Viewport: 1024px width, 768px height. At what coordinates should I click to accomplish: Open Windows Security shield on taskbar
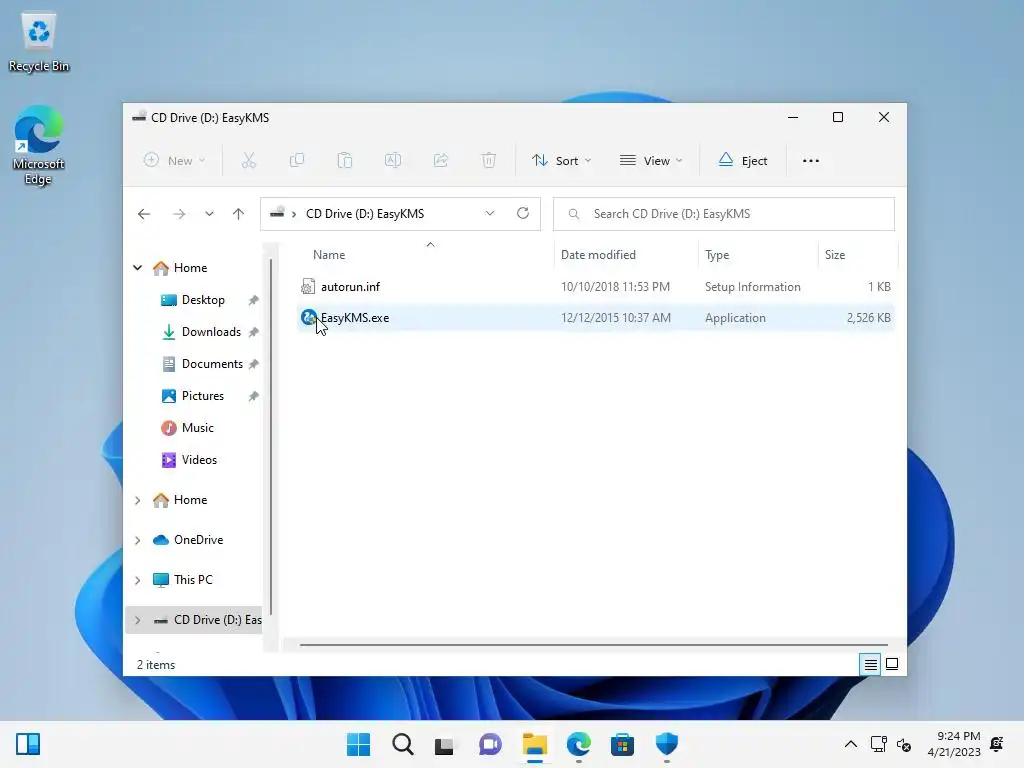(x=667, y=744)
